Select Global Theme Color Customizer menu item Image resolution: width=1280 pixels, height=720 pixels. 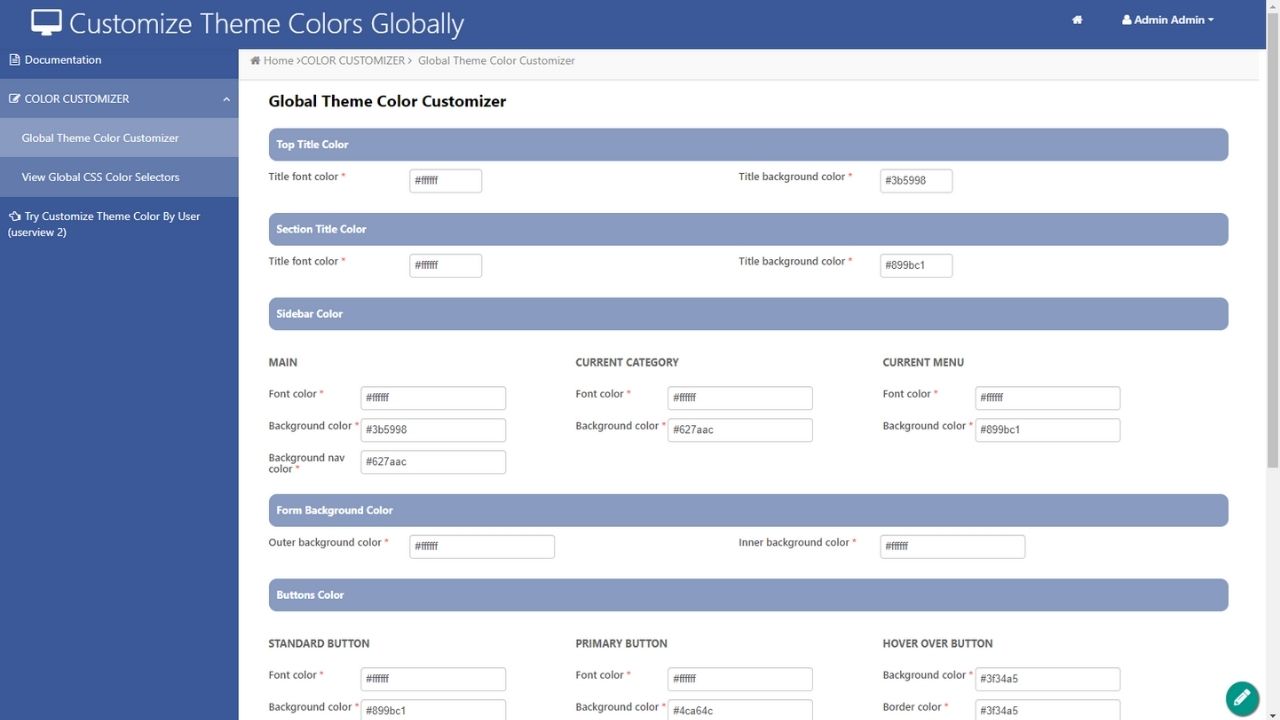pyautogui.click(x=100, y=138)
